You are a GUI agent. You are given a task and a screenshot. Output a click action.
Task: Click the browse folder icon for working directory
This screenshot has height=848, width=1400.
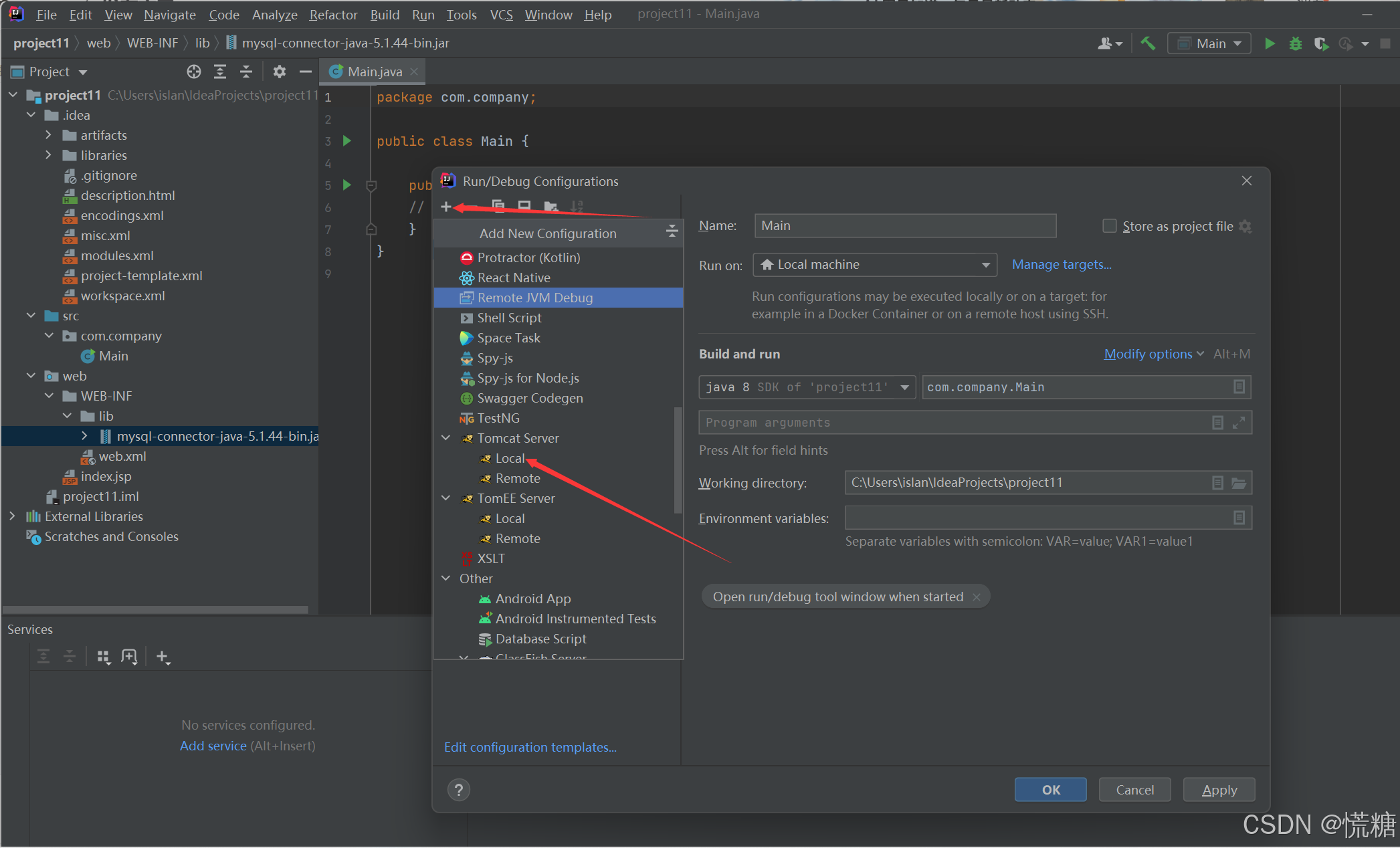coord(1239,483)
